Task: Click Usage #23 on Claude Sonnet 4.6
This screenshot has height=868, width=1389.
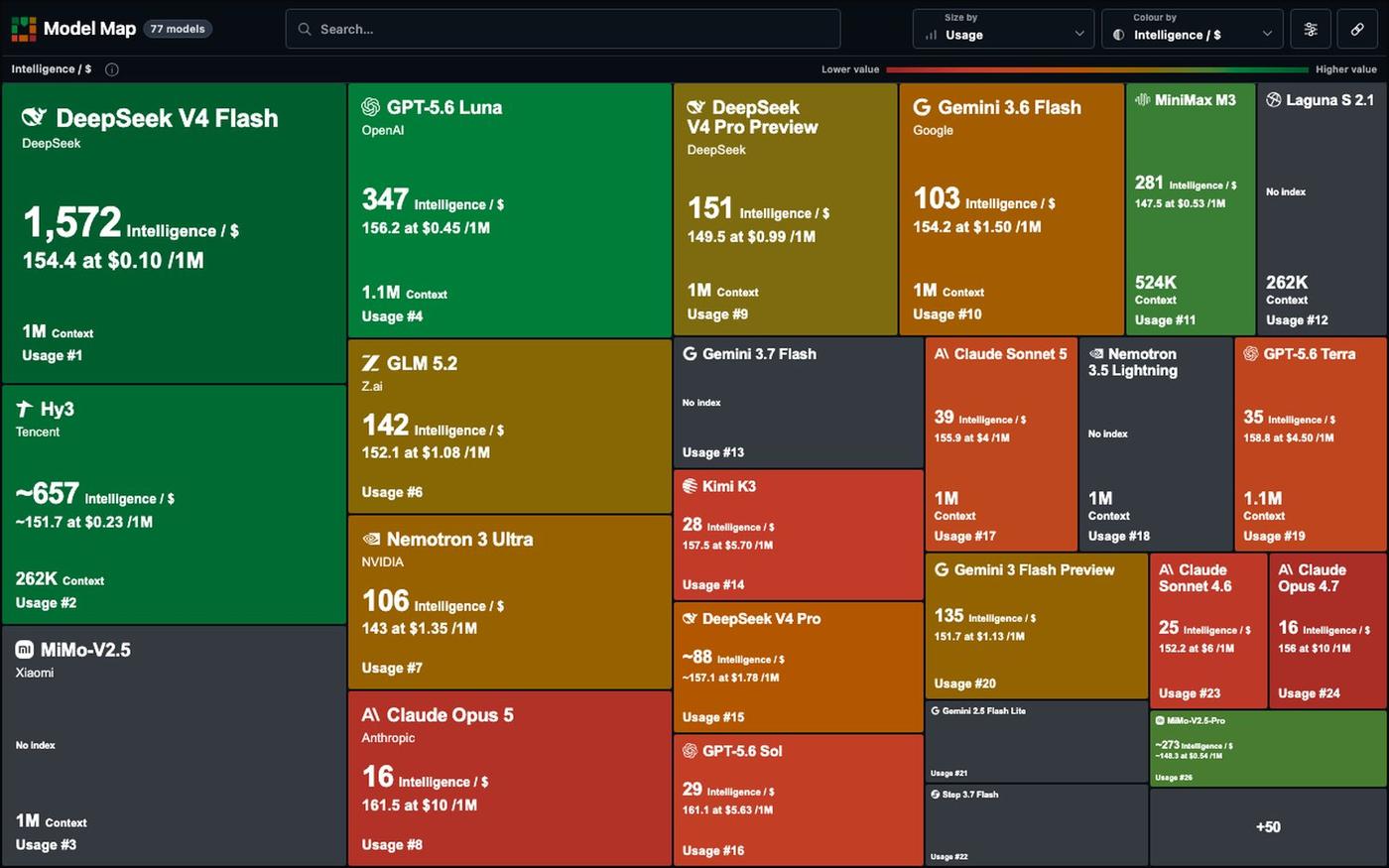Action: tap(1189, 693)
